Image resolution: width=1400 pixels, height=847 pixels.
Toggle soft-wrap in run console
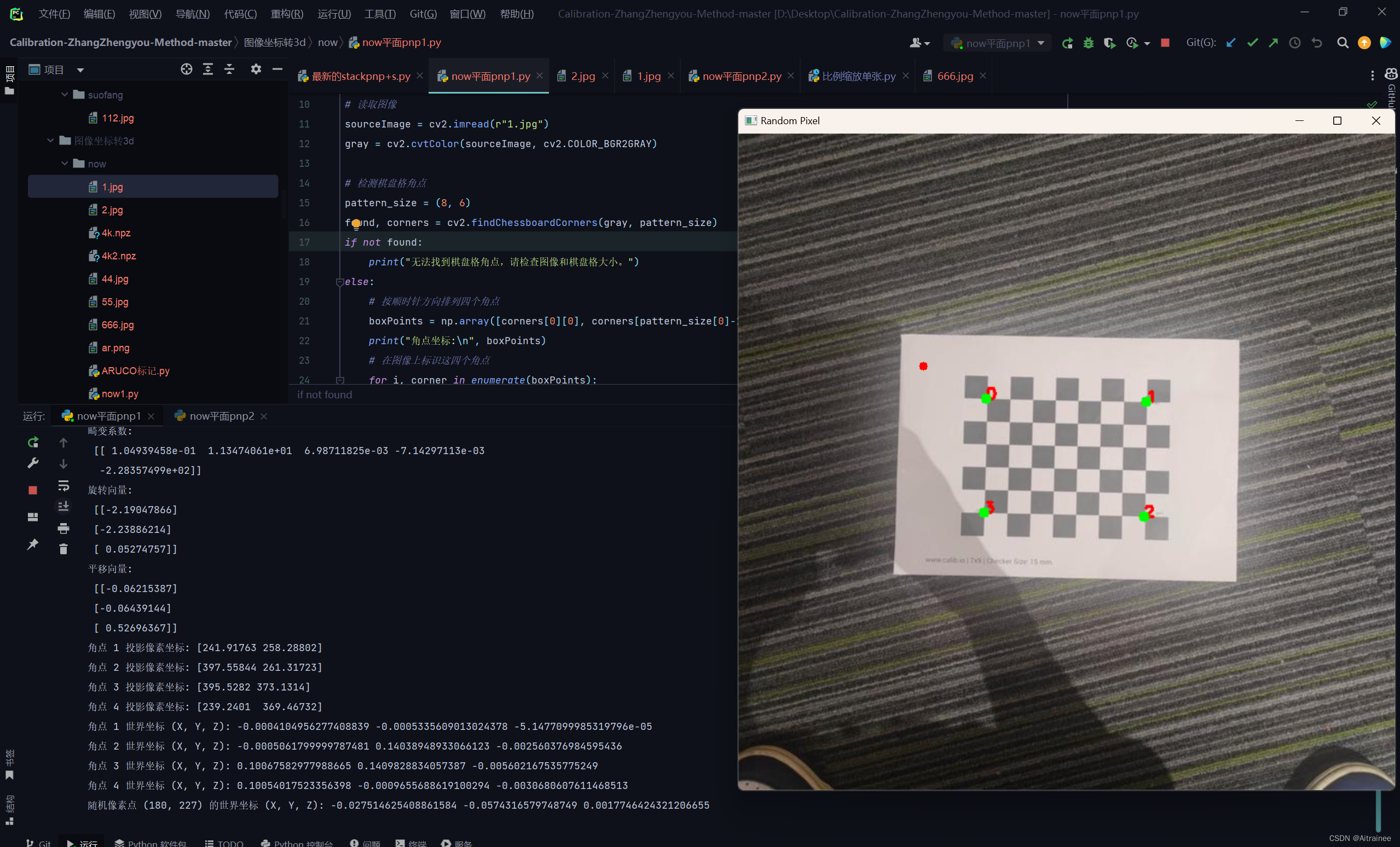point(63,486)
